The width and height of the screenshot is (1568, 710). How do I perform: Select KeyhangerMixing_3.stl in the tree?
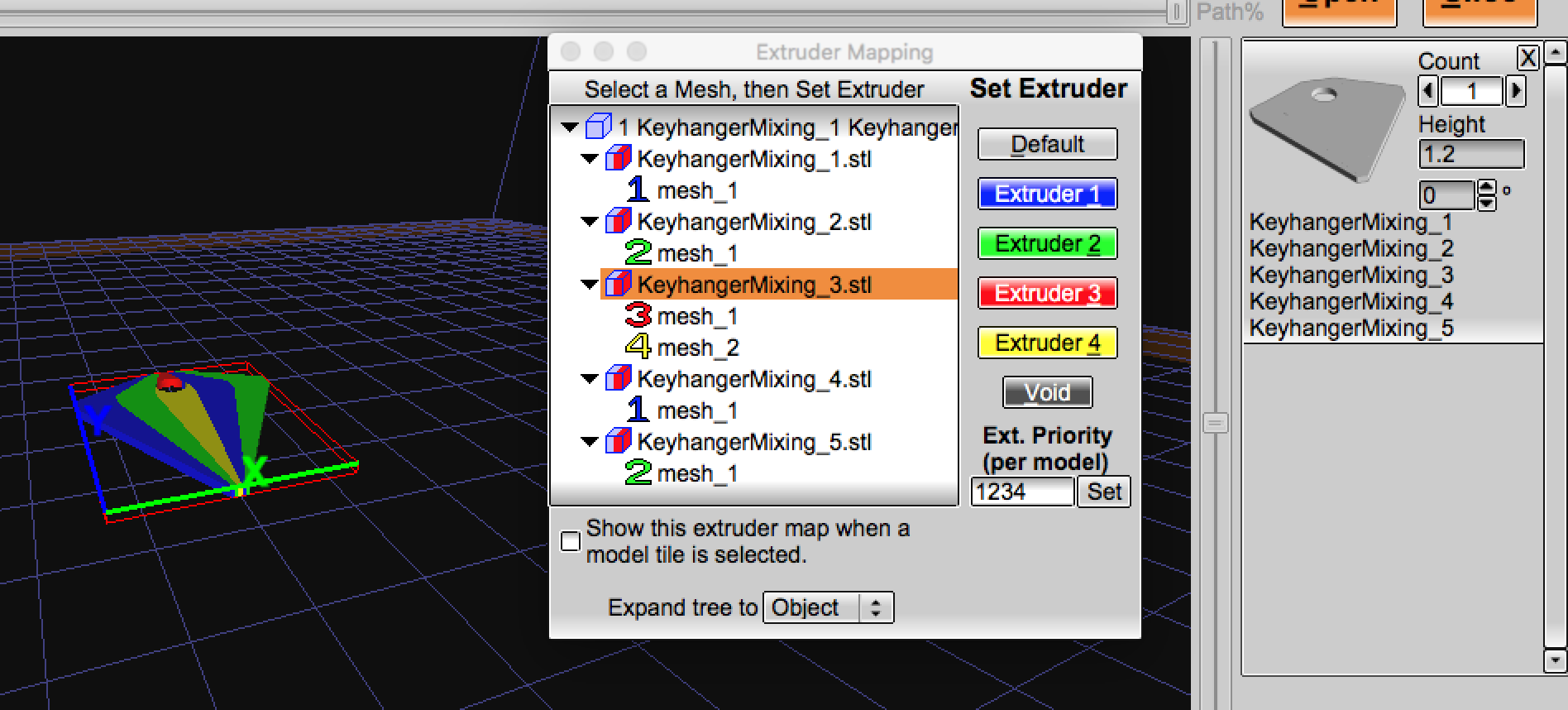[x=753, y=285]
